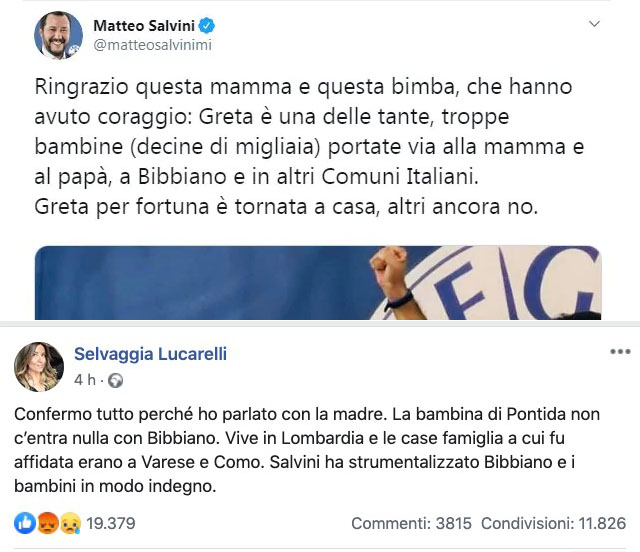
Task: Click the angry face reaction icon
Action: point(46,523)
